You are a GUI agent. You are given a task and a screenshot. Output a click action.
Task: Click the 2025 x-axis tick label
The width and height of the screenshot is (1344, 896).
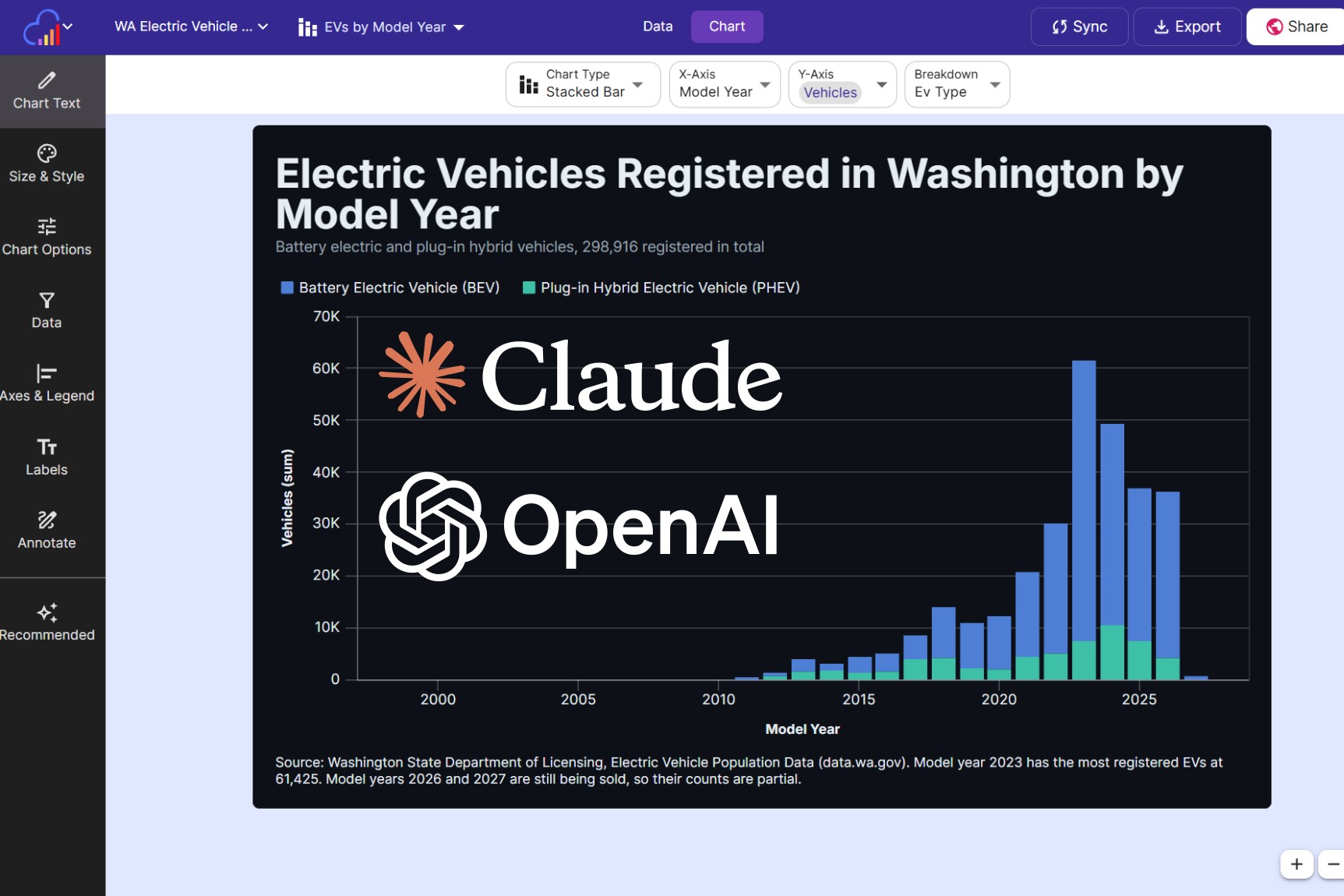click(x=1139, y=700)
